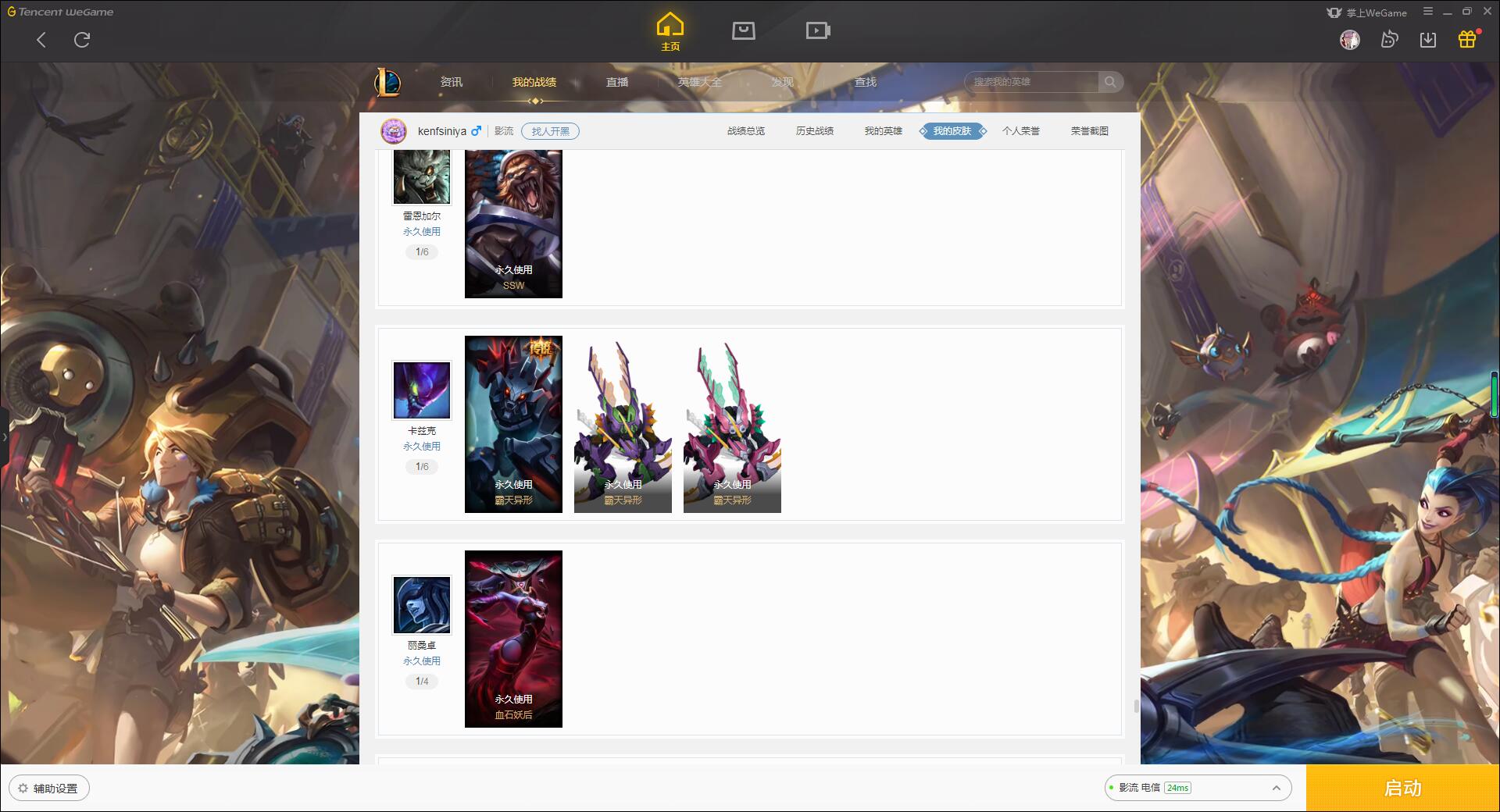
Task: Click the 雷恩加尔 champion portrait
Action: (422, 176)
